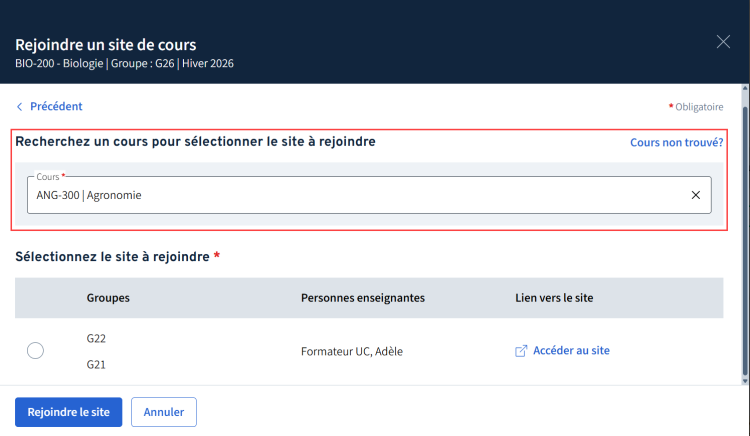Select the radio button for groups G22 and G21
Image resolution: width=750 pixels, height=436 pixels.
coord(35,351)
